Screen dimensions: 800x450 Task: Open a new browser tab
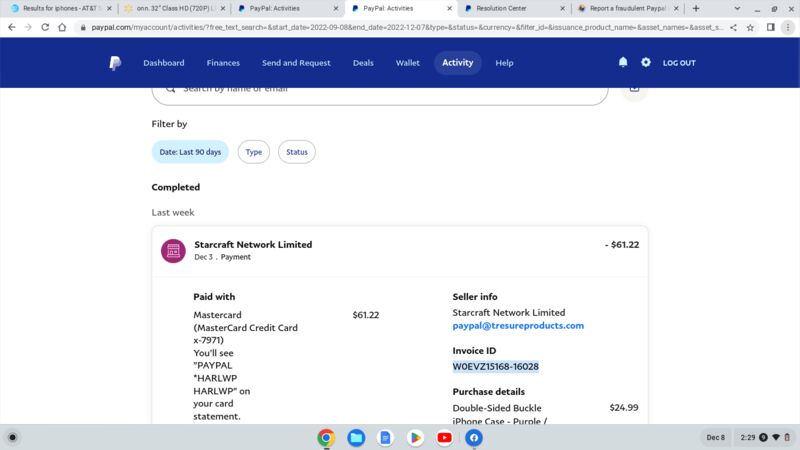696,9
